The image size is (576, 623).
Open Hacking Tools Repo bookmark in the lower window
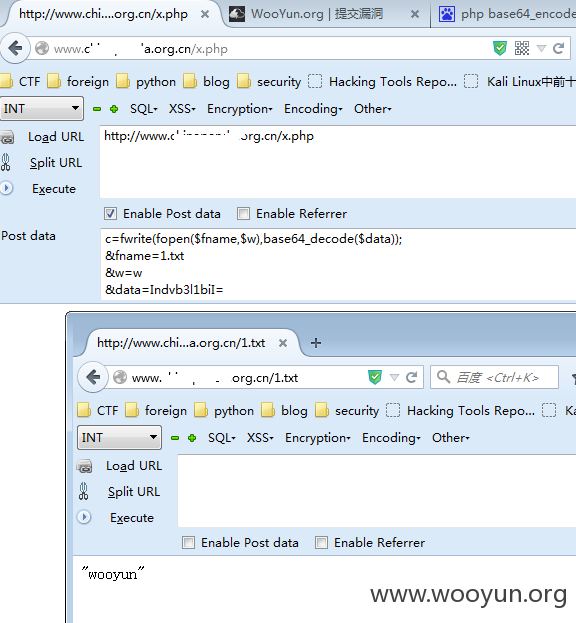coord(461,410)
